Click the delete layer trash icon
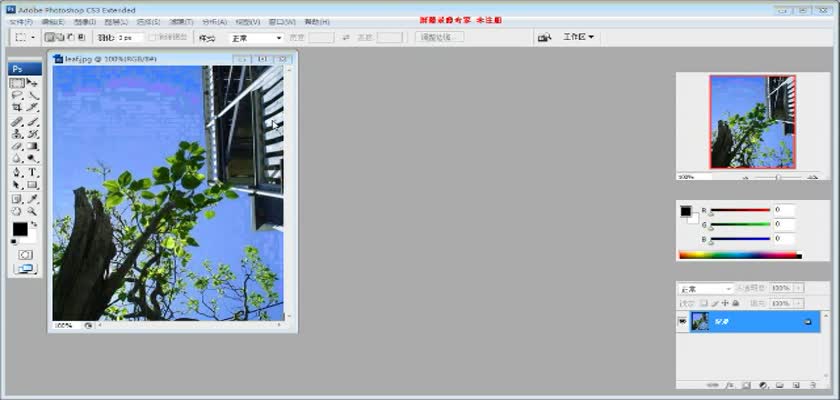The width and height of the screenshot is (840, 400). pyautogui.click(x=811, y=384)
